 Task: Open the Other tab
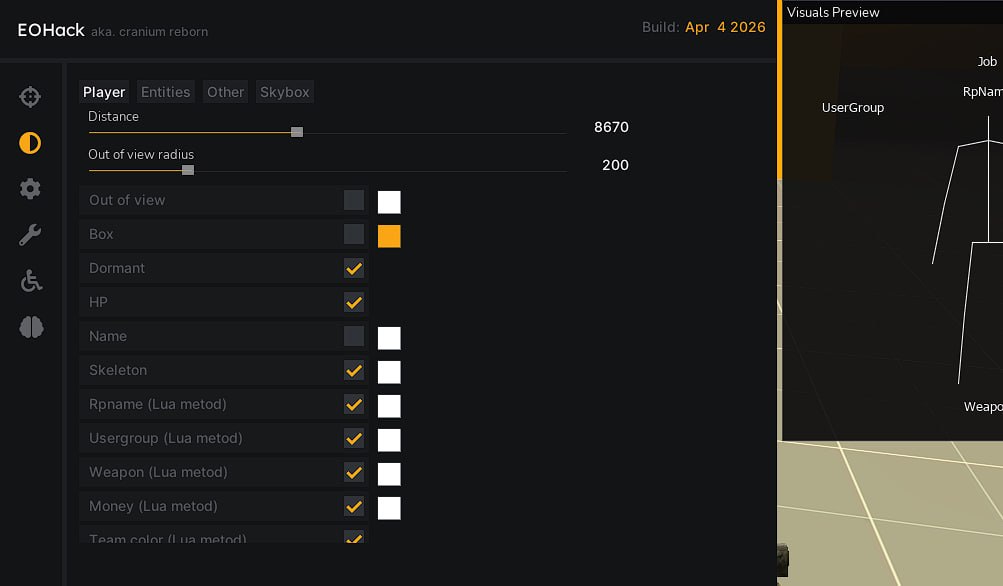[x=225, y=92]
